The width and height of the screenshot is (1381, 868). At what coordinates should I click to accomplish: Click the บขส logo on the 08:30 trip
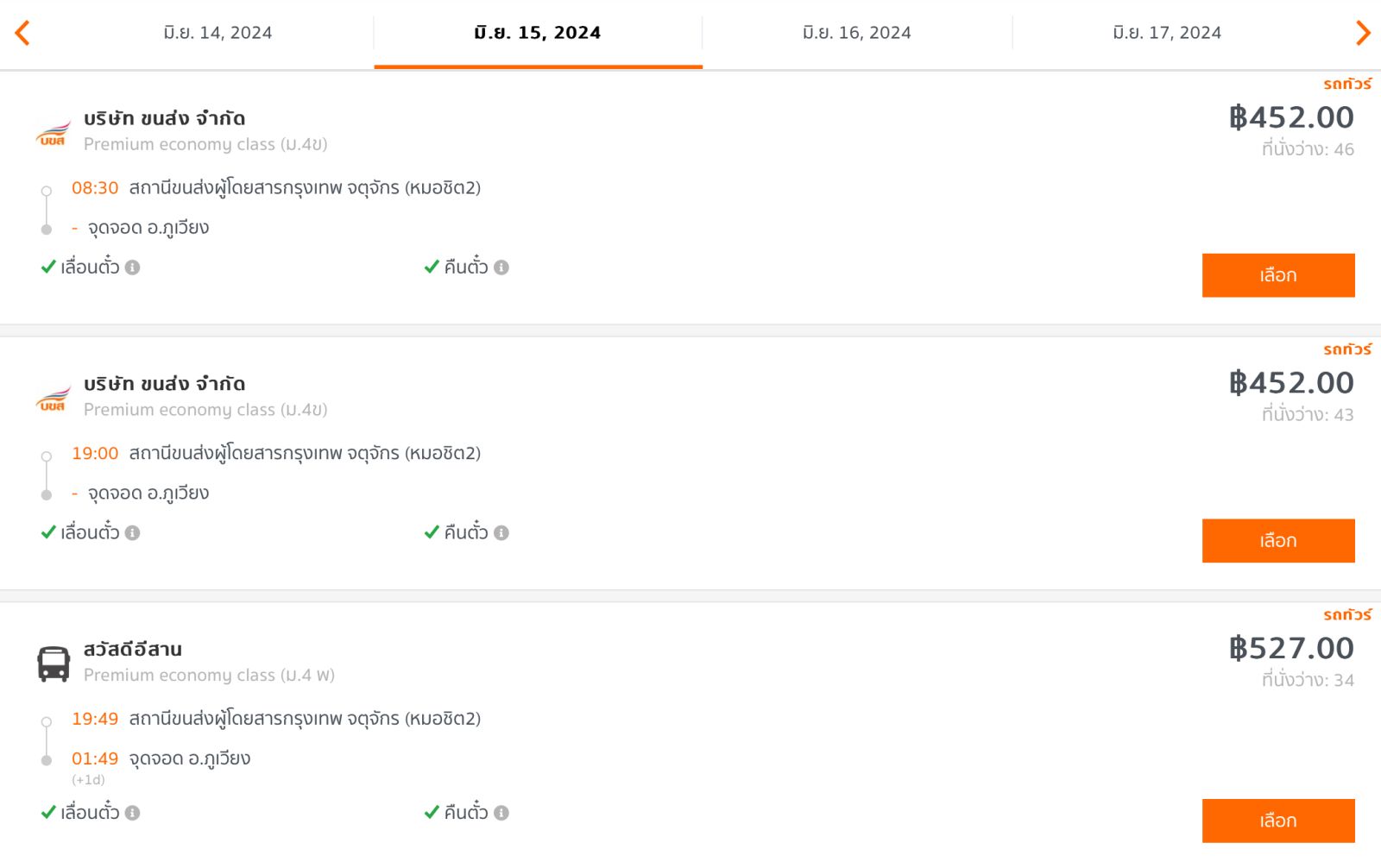54,133
